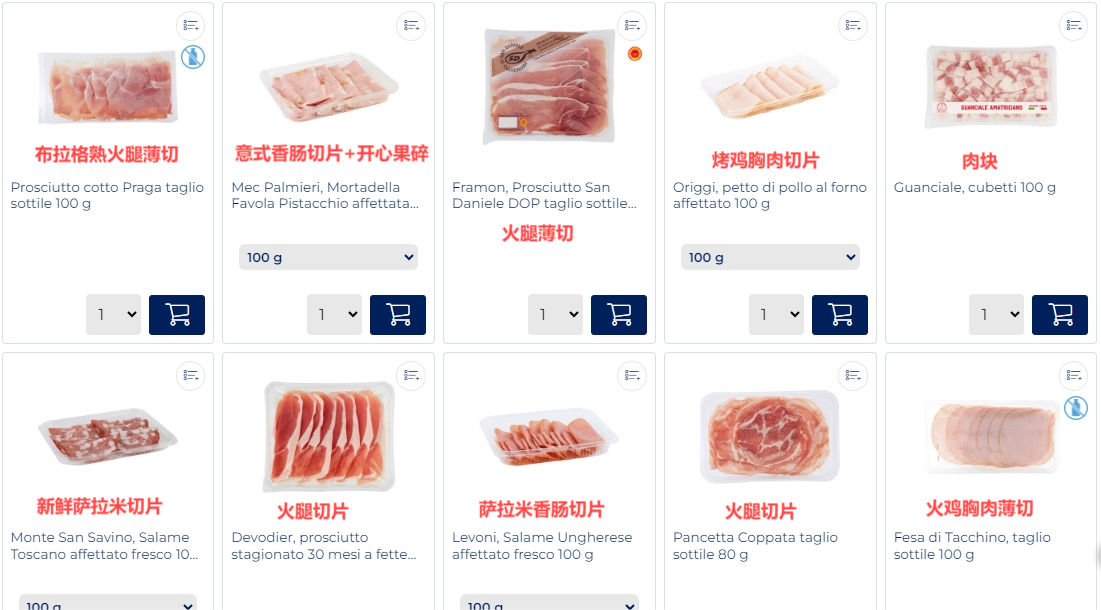Add Guanciale cubetti to shopping list
The height and width of the screenshot is (610, 1101).
point(1074,26)
